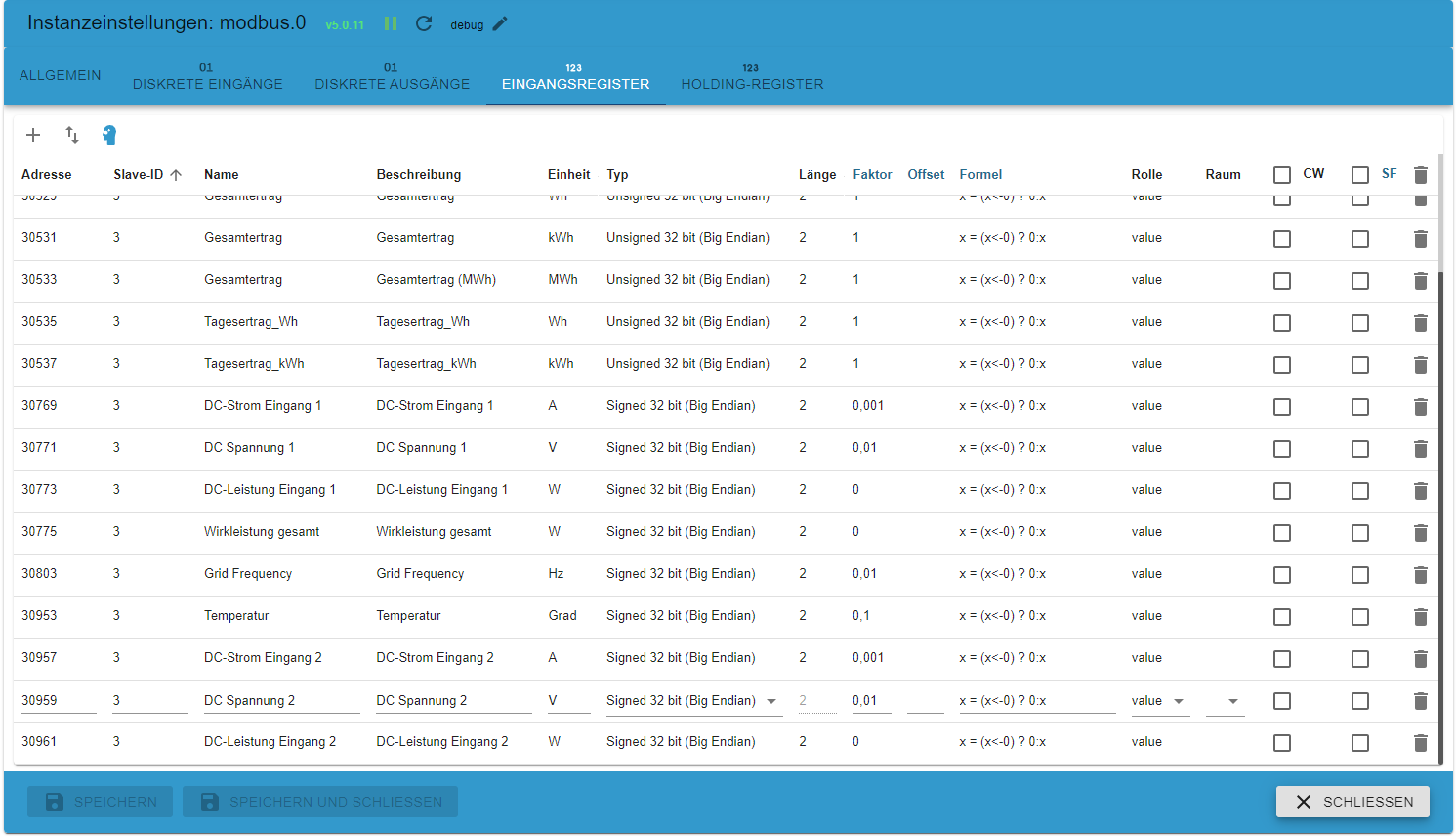Viewport: 1456px width, 836px height.
Task: Click the Faktor column header
Action: tap(872, 175)
